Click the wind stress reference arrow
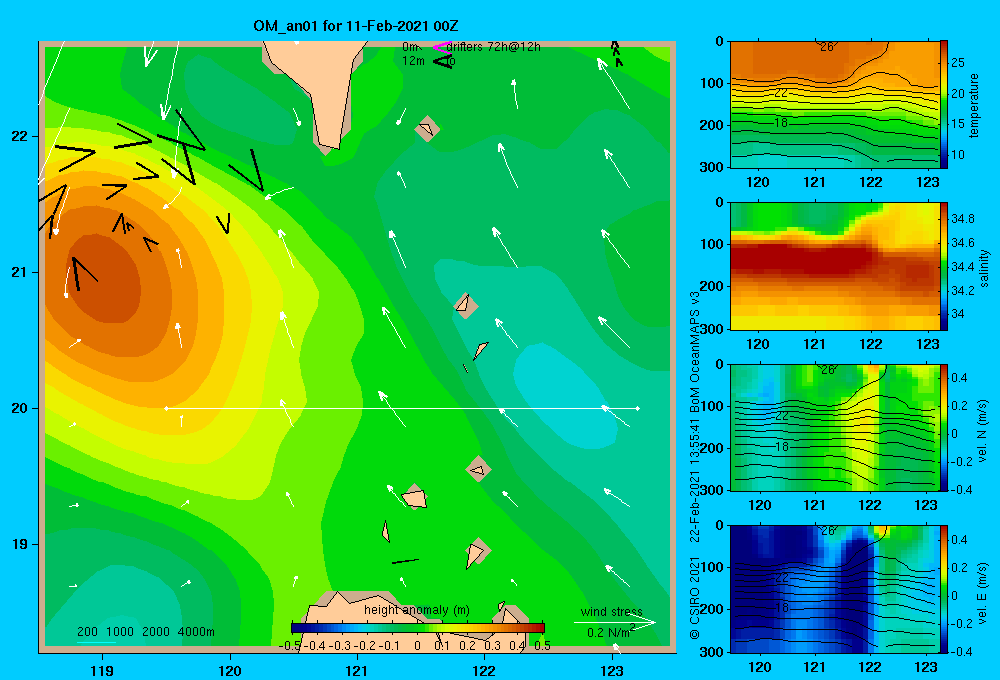The width and height of the screenshot is (1000, 680). (x=615, y=623)
